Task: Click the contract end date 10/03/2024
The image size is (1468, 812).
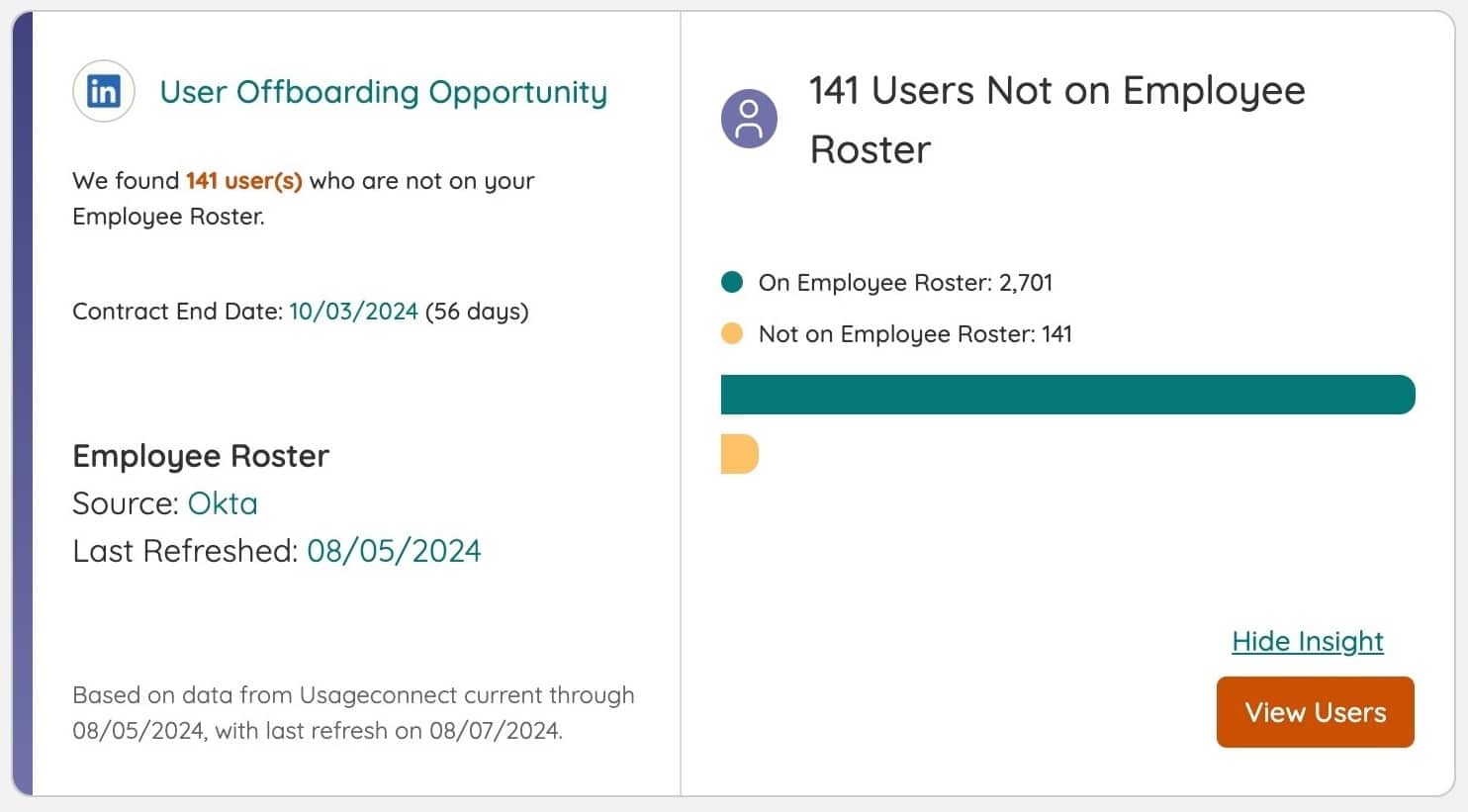Action: (x=353, y=312)
